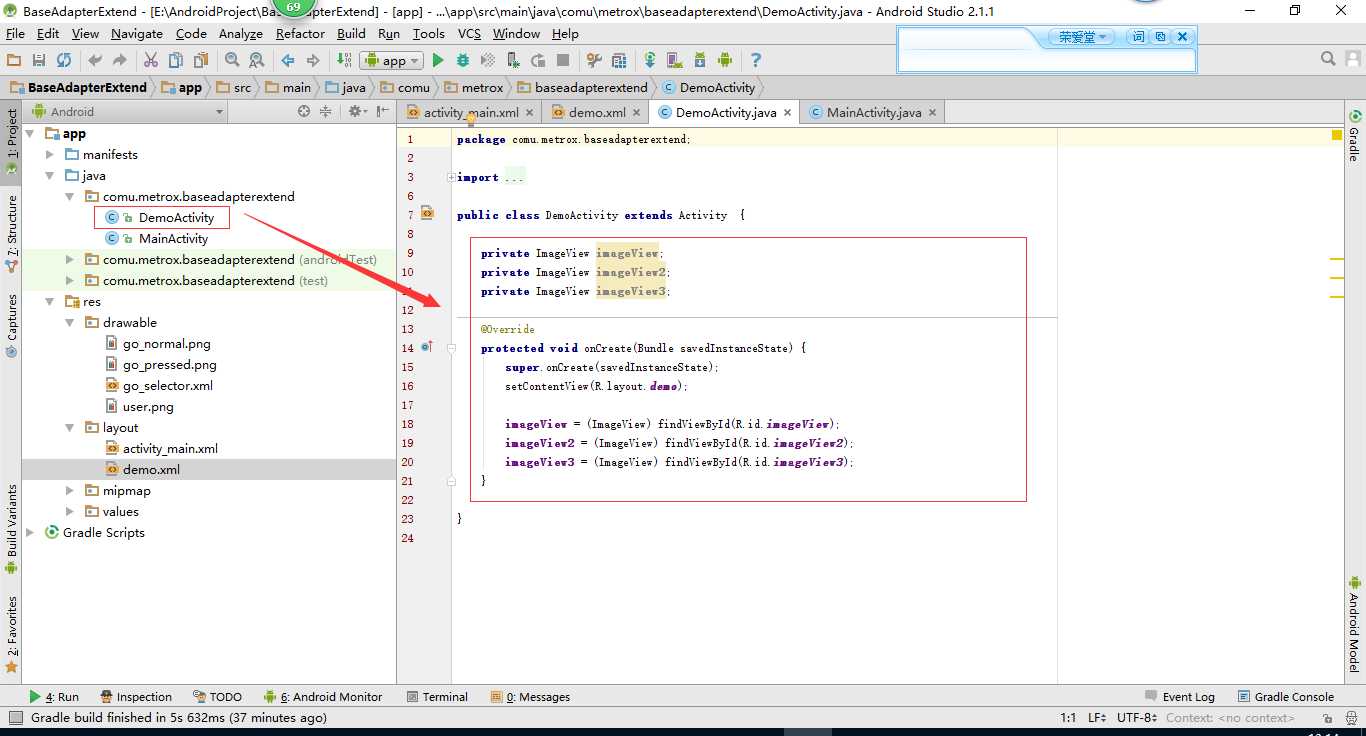Viewport: 1366px width, 736px height.
Task: Expand the Gradle Scripts tree arrow
Action: [x=30, y=532]
